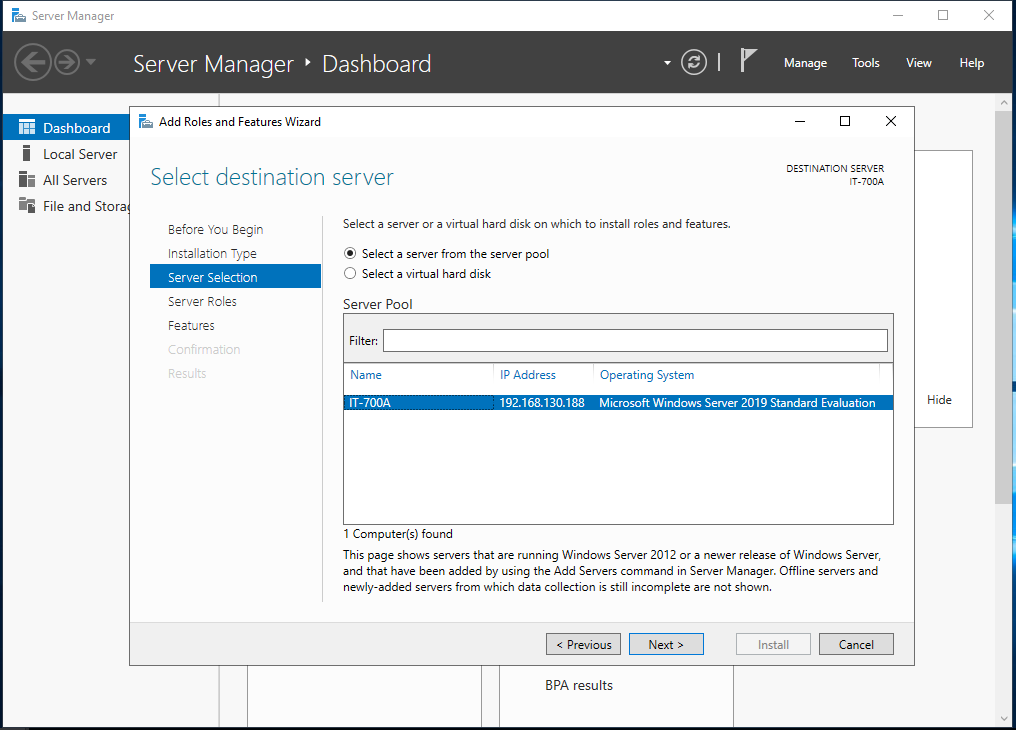1016x730 pixels.
Task: Open navigation history dropdown beside forward arrow
Action: 91,62
